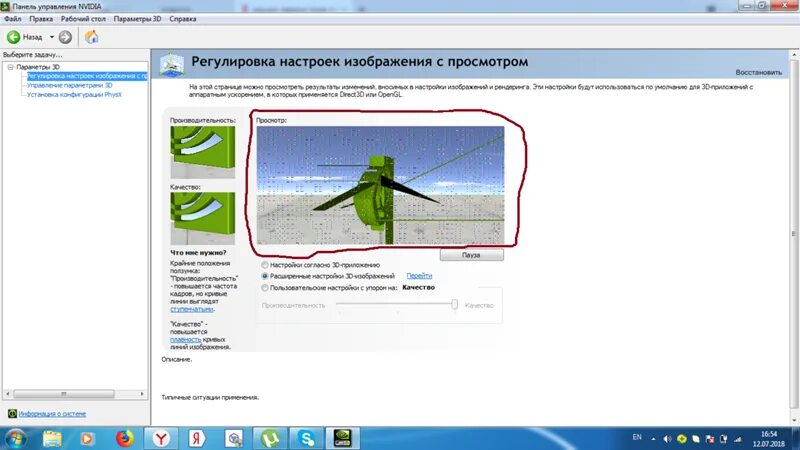
Task: Open Windows Explorer from the taskbar
Action: click(x=52, y=438)
